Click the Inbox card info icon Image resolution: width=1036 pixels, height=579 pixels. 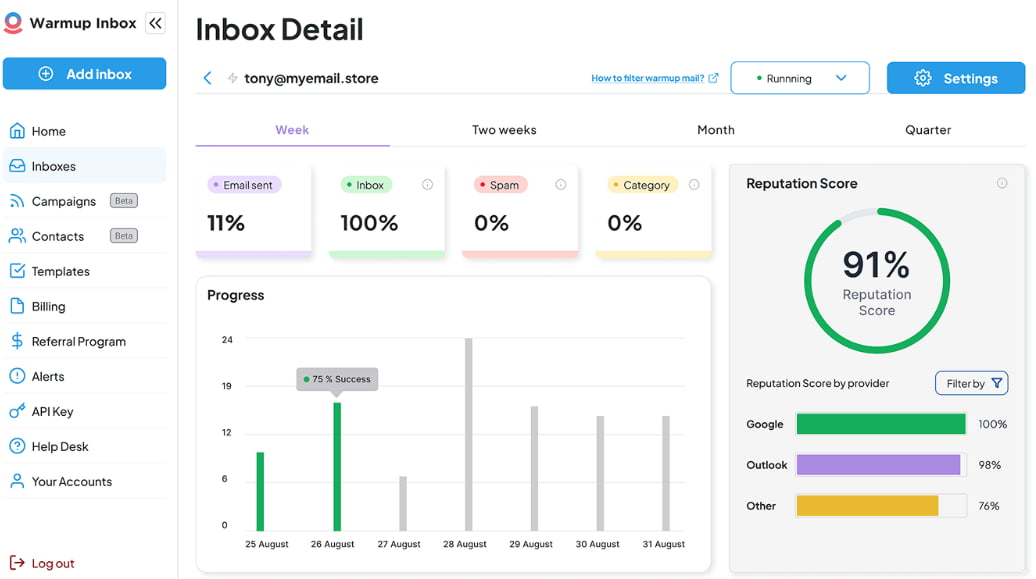[427, 185]
